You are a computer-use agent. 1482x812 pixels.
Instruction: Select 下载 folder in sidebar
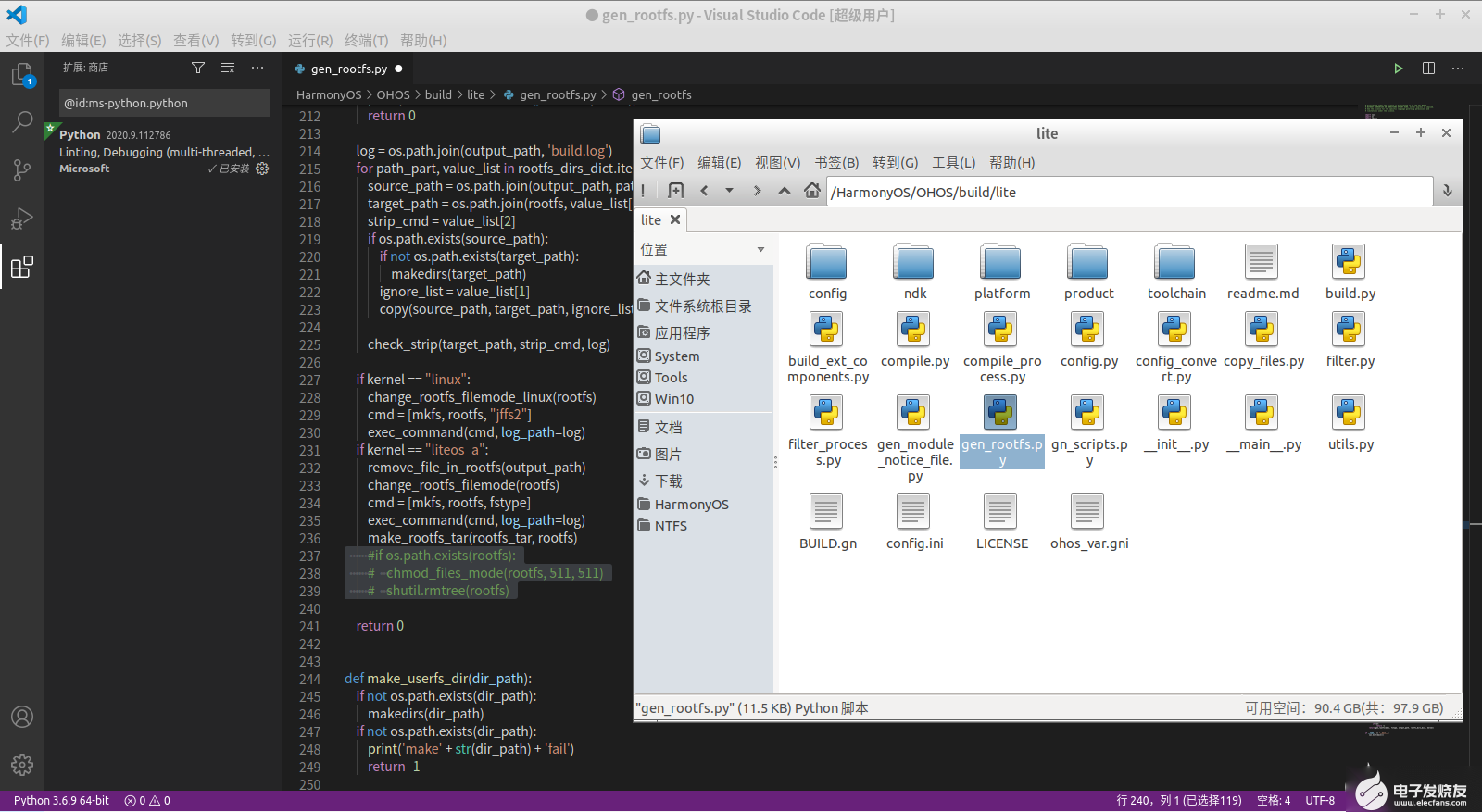point(704,481)
